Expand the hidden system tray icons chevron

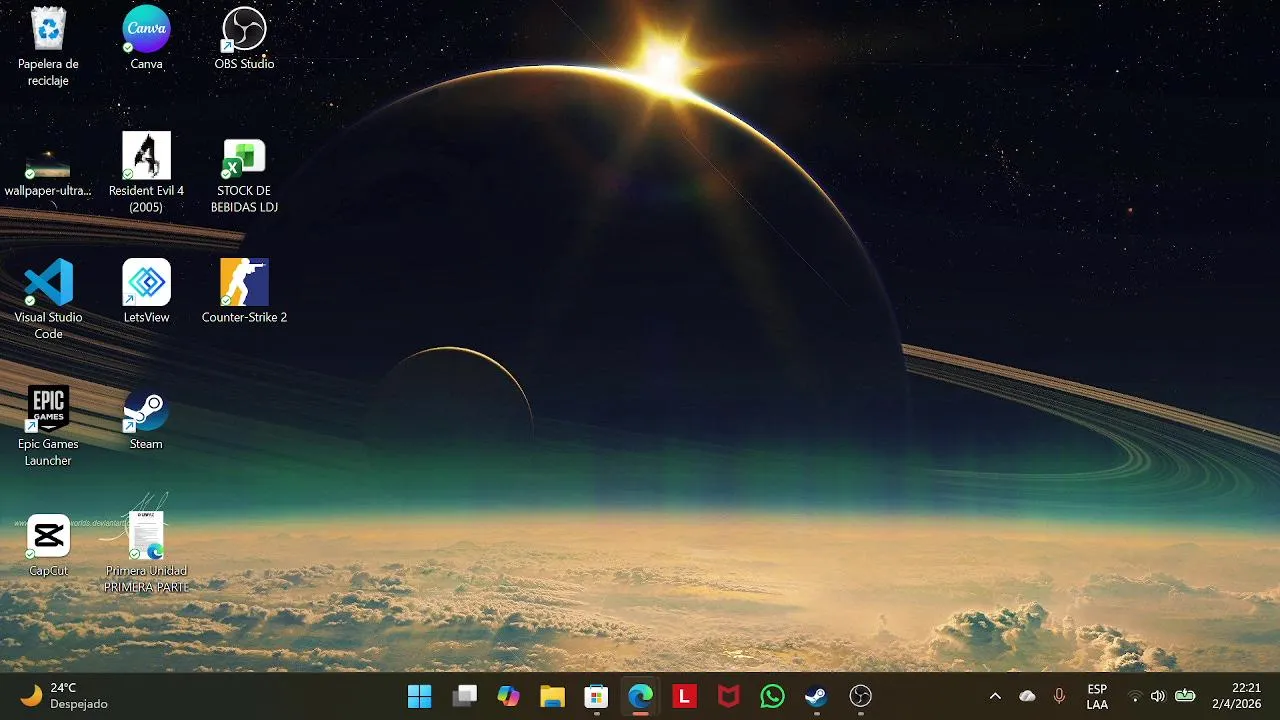pos(995,696)
